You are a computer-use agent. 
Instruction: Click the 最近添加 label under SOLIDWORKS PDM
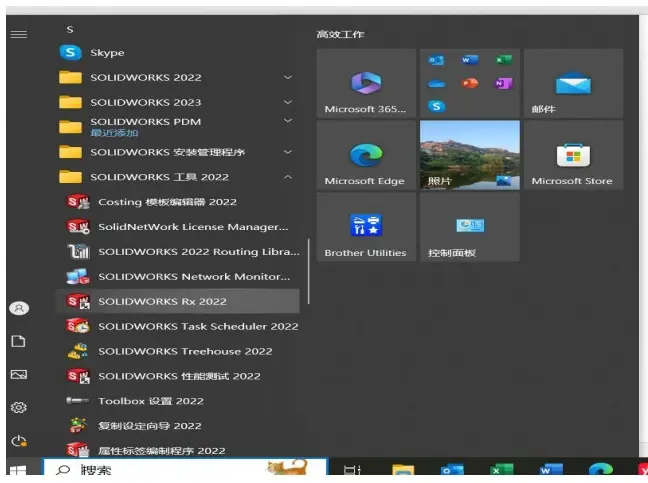[x=114, y=133]
